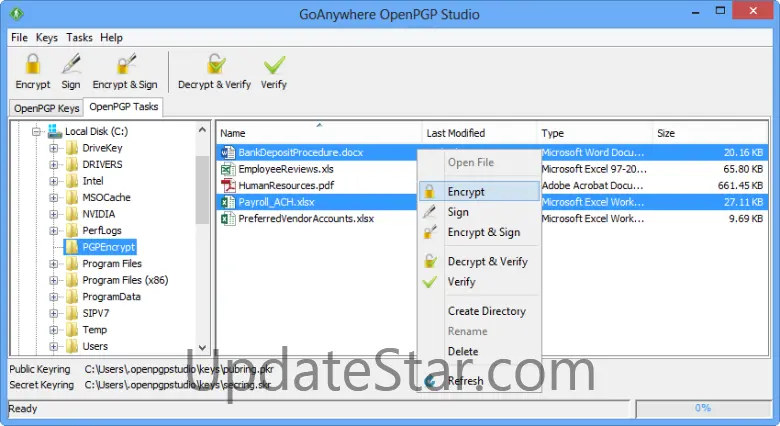The image size is (780, 426).
Task: Click the Users folder icon
Action: [x=73, y=346]
